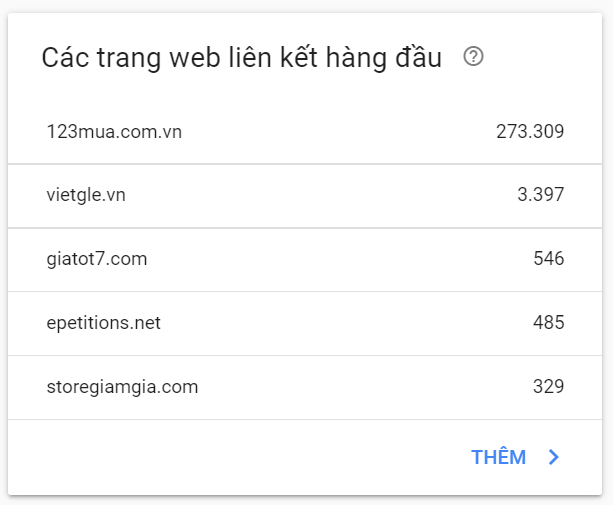Click the 546 count for giatot7.com
Screen dimensions: 613x505
tap(549, 258)
